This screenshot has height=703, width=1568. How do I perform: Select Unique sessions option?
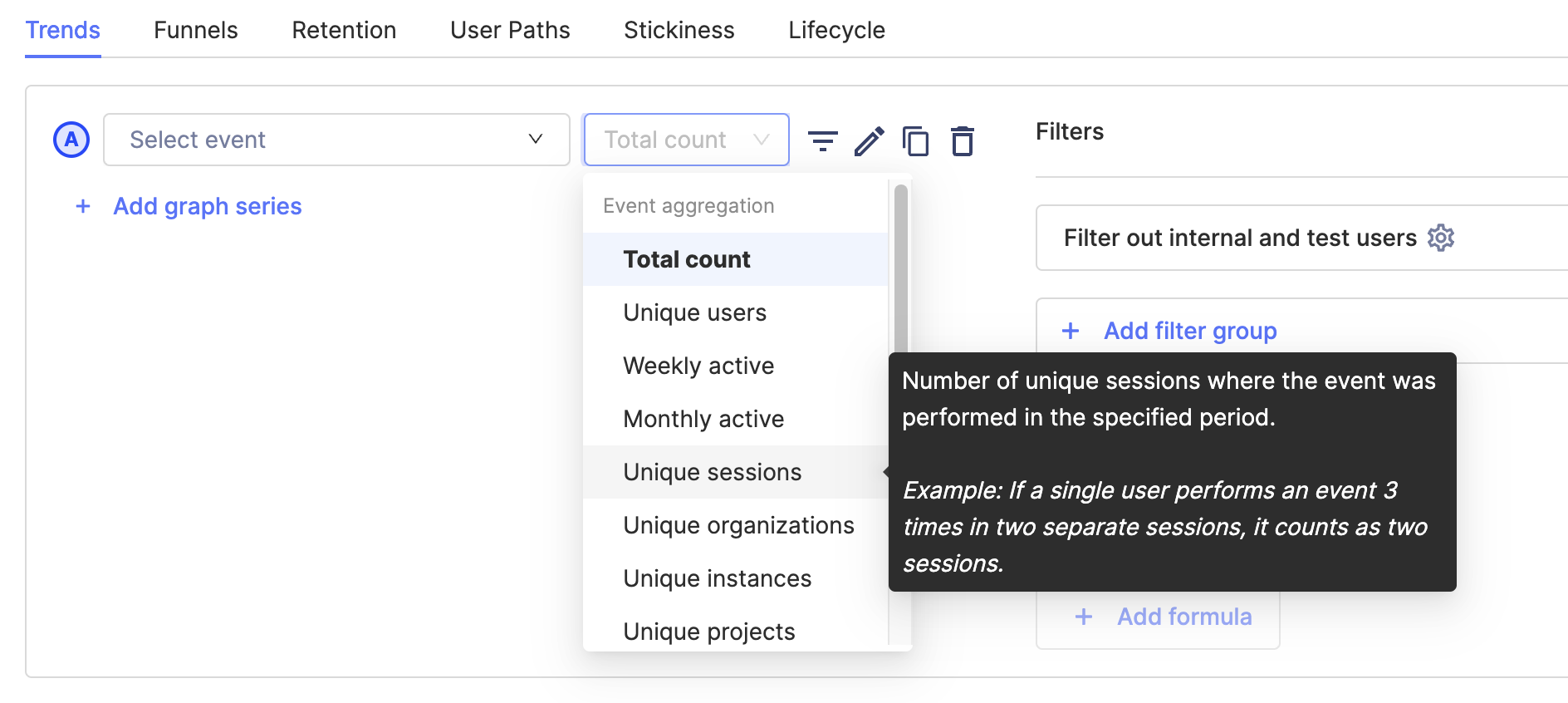tap(712, 472)
